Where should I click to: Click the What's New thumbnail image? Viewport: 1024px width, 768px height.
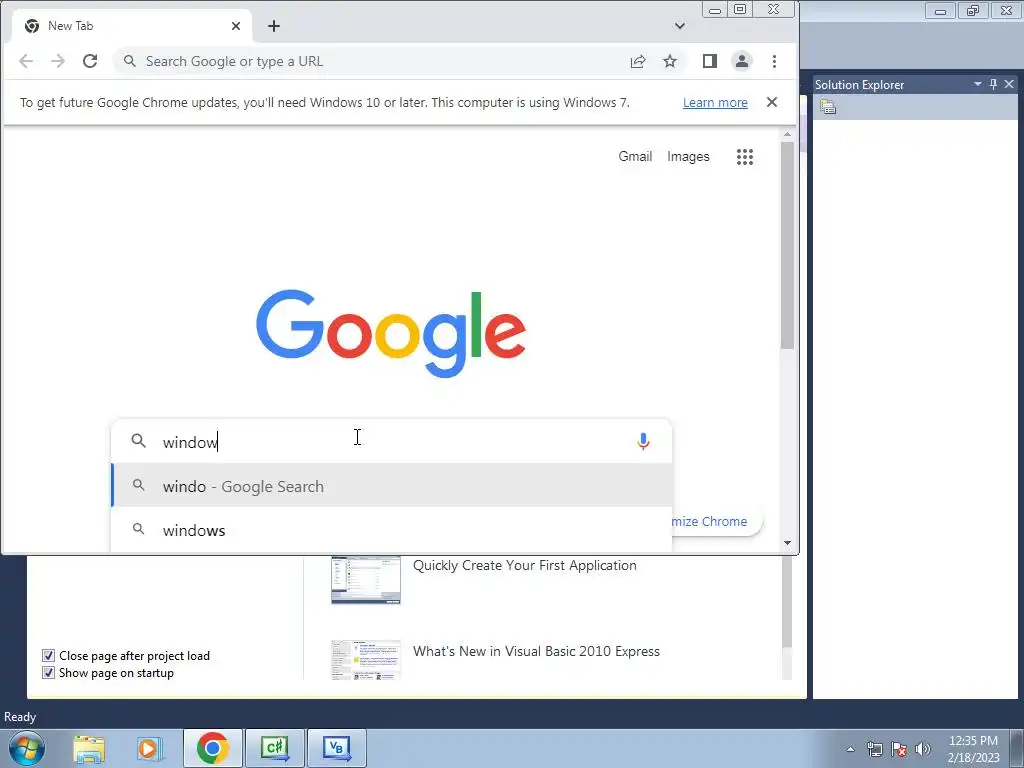[366, 660]
